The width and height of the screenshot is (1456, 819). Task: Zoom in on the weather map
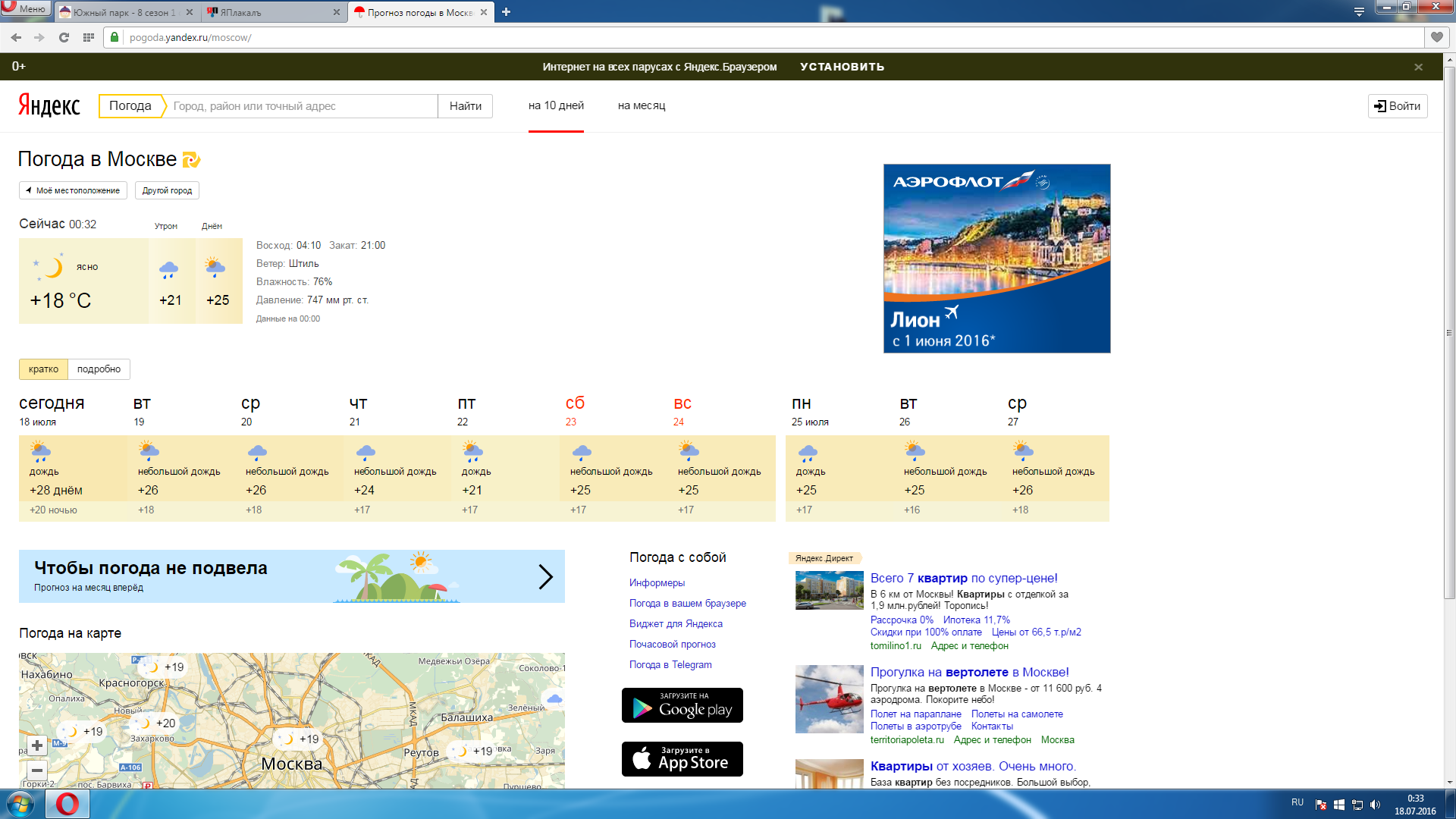[37, 745]
